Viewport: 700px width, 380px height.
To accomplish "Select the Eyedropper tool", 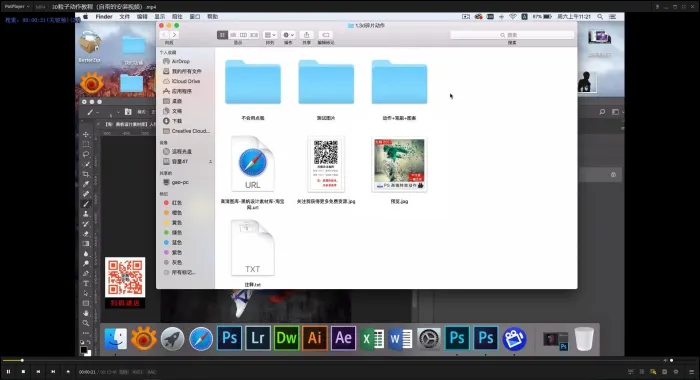I will tap(86, 184).
